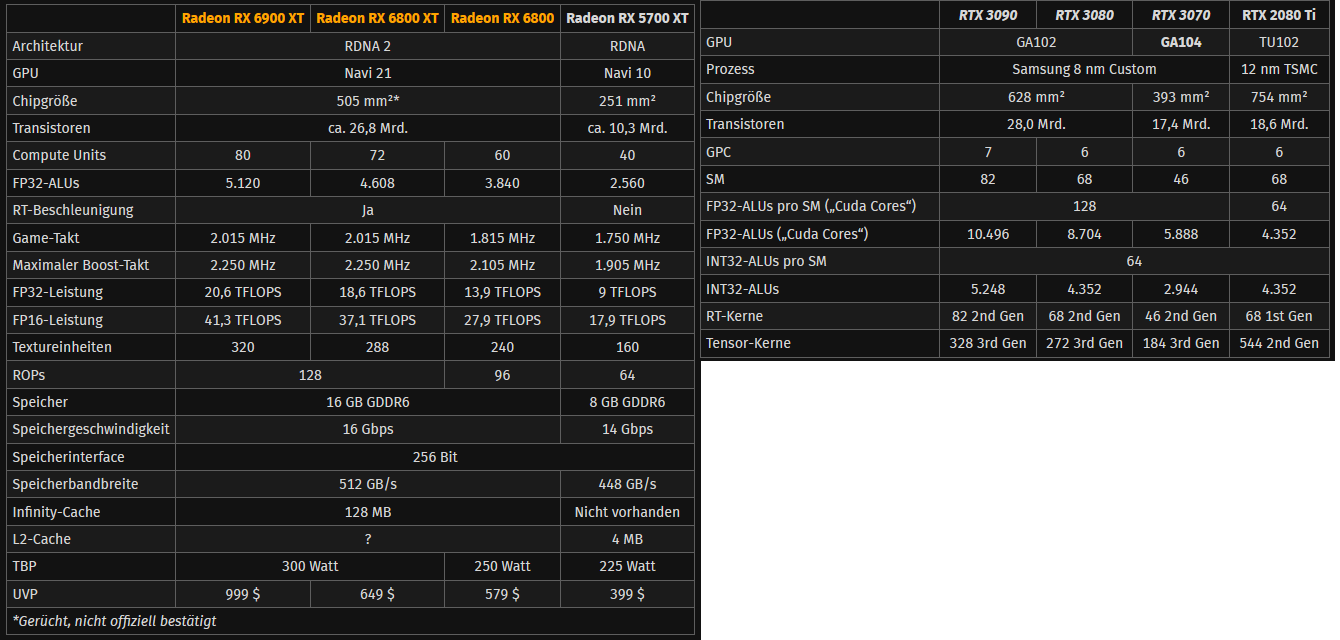The height and width of the screenshot is (640, 1340).
Task: Click the 4 MB L2-Cache cell
Action: click(627, 539)
